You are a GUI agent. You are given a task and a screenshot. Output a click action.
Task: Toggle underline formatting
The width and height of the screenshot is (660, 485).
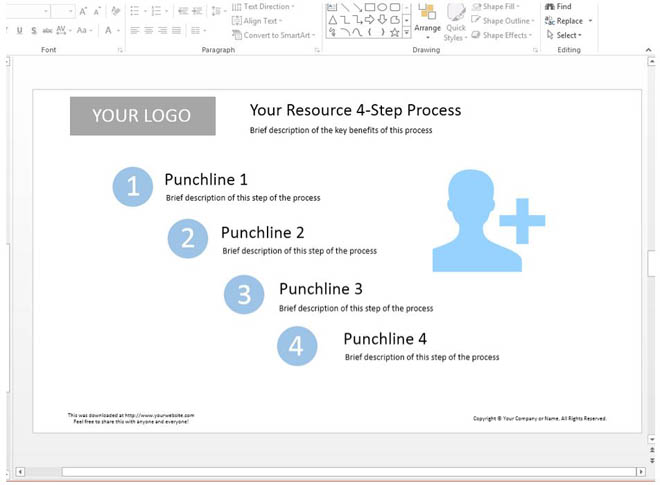[19, 30]
